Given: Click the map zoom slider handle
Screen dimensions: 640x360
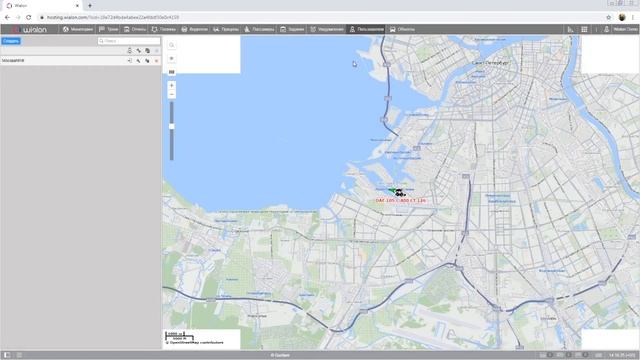Looking at the screenshot, I should click(172, 127).
